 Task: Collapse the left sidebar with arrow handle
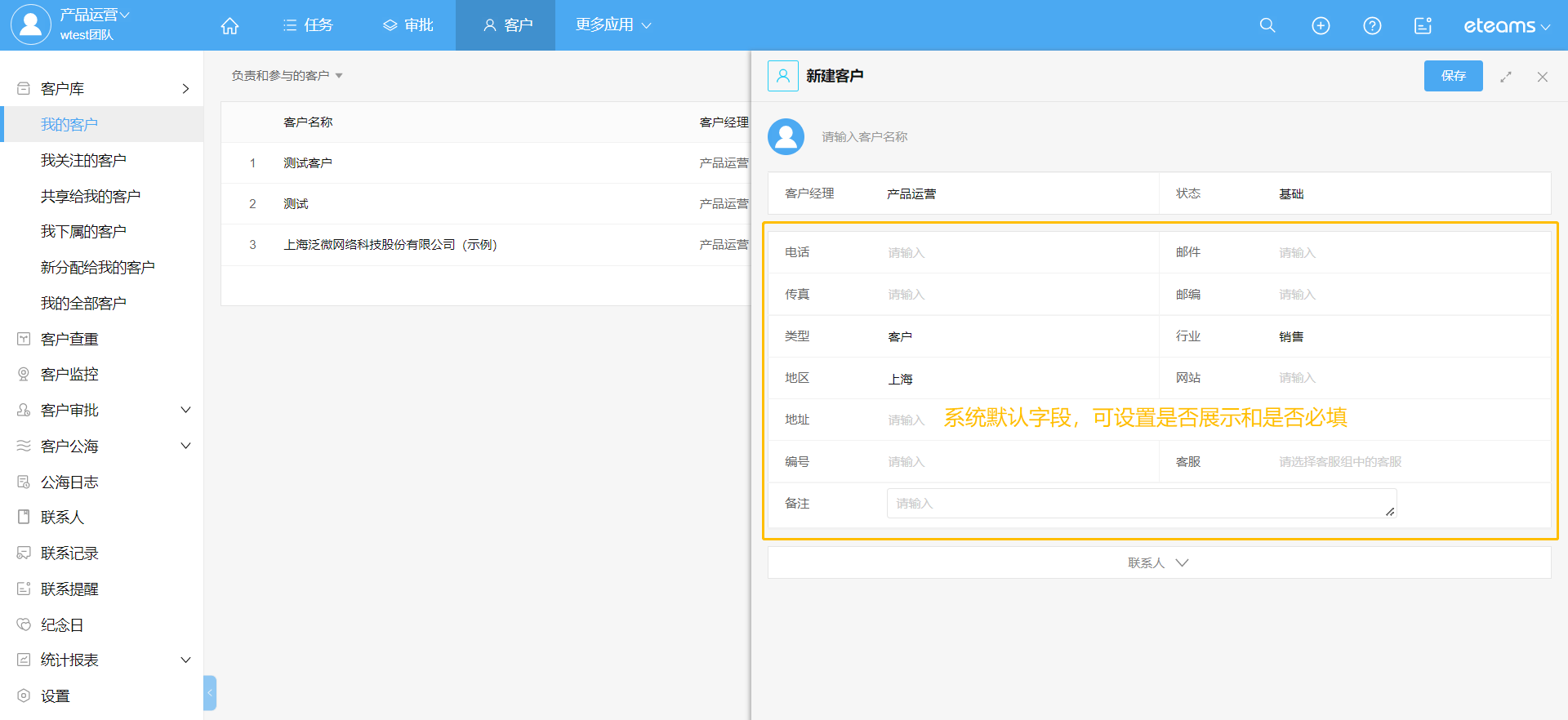pos(210,693)
